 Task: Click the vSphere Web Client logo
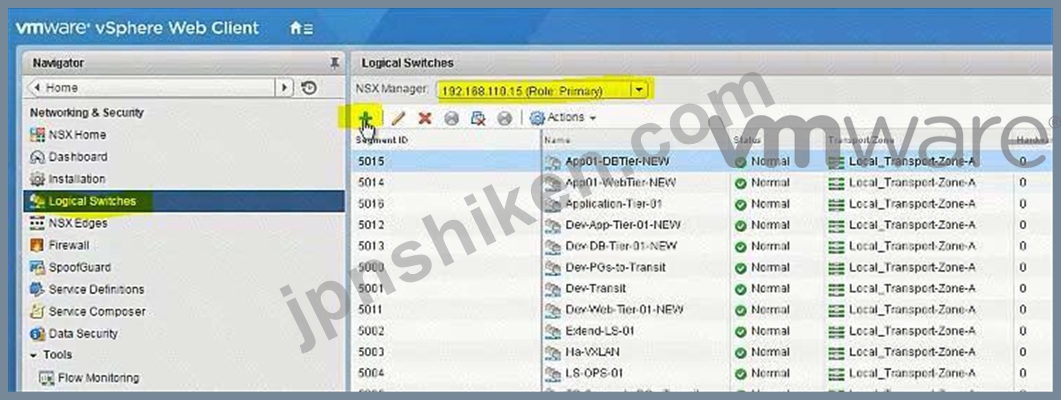137,28
